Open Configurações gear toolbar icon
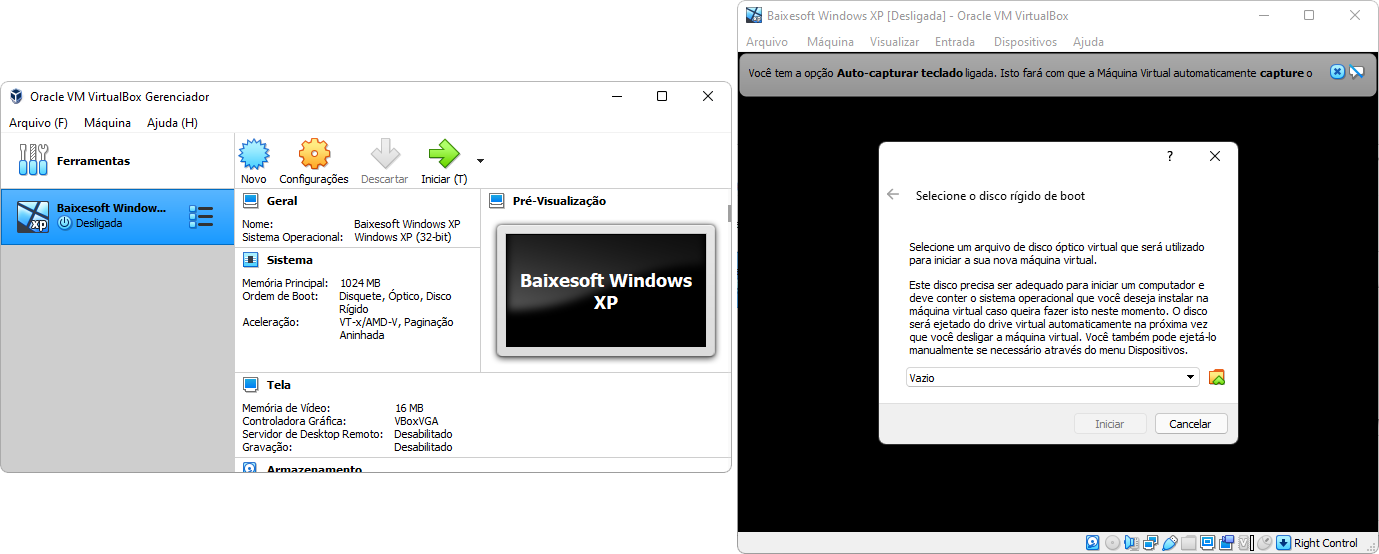 (314, 153)
